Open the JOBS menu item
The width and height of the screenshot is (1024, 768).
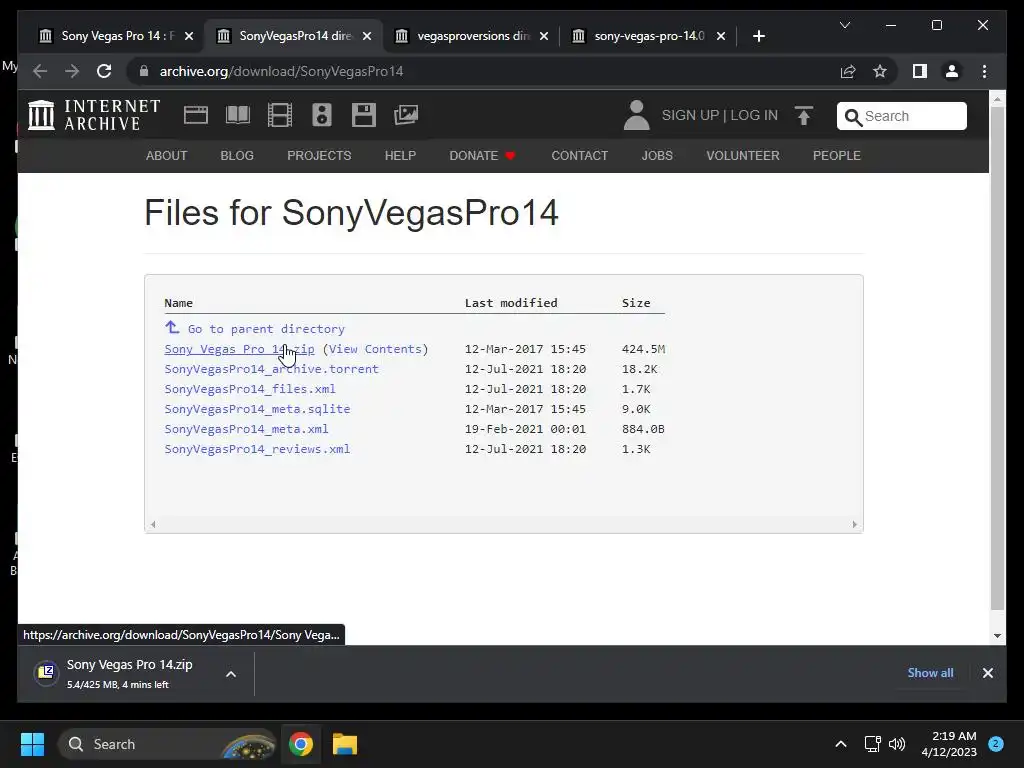coord(657,155)
